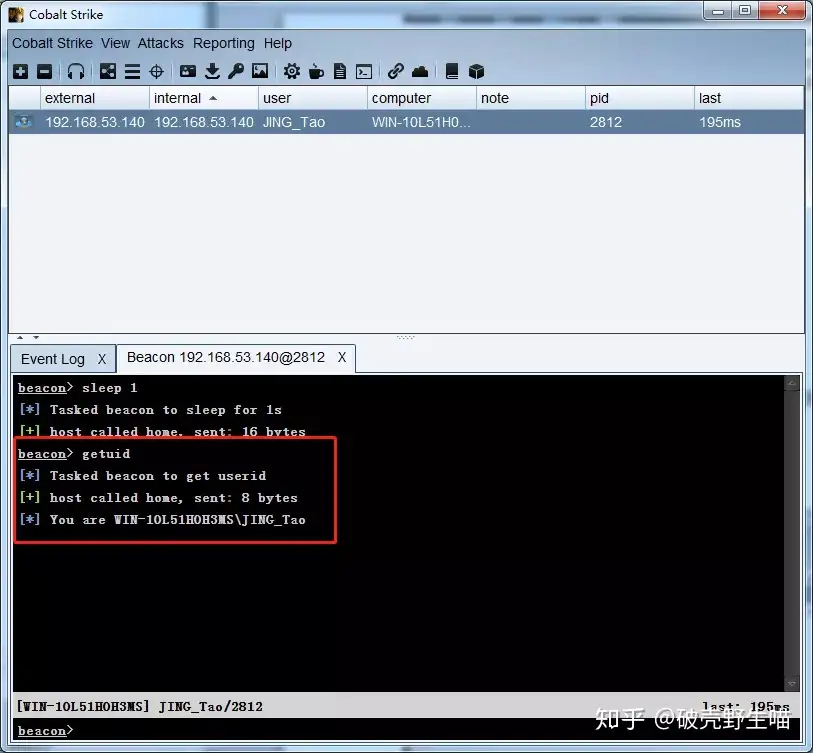
Task: Sort by the note column header
Action: (530, 98)
